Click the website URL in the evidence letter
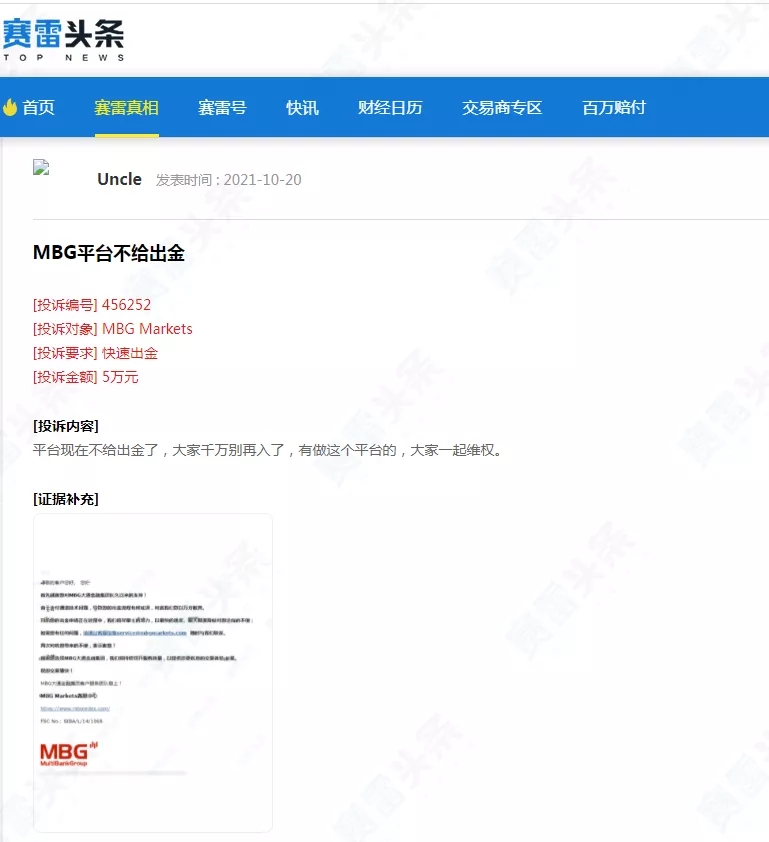 [75, 708]
